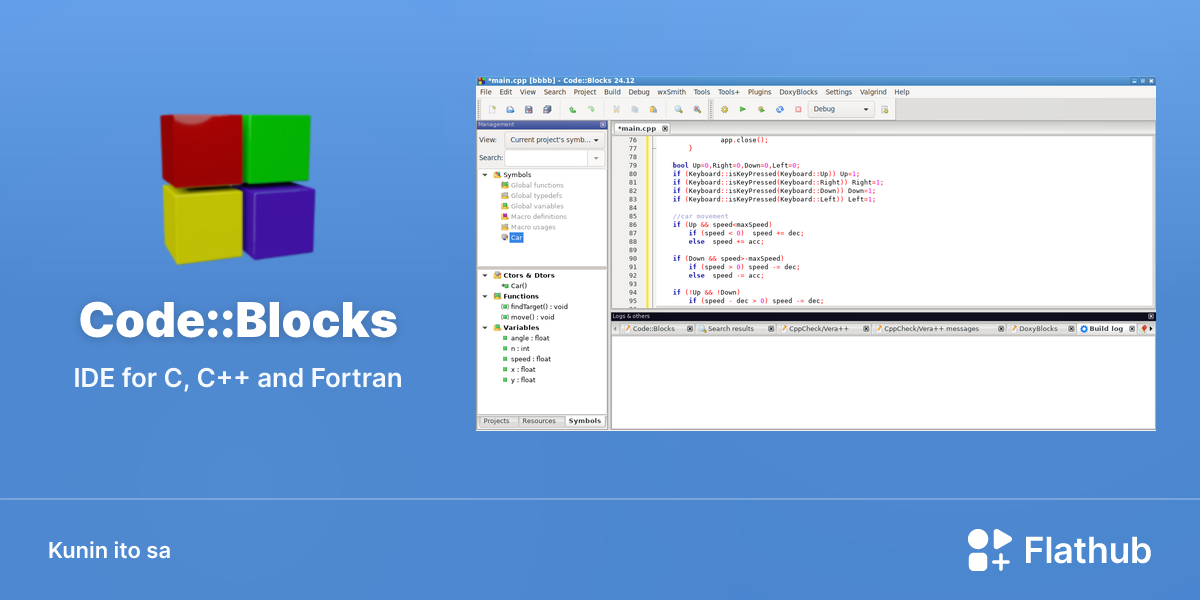1200x600 pixels.
Task: Select the Car class tree item
Action: pos(516,238)
